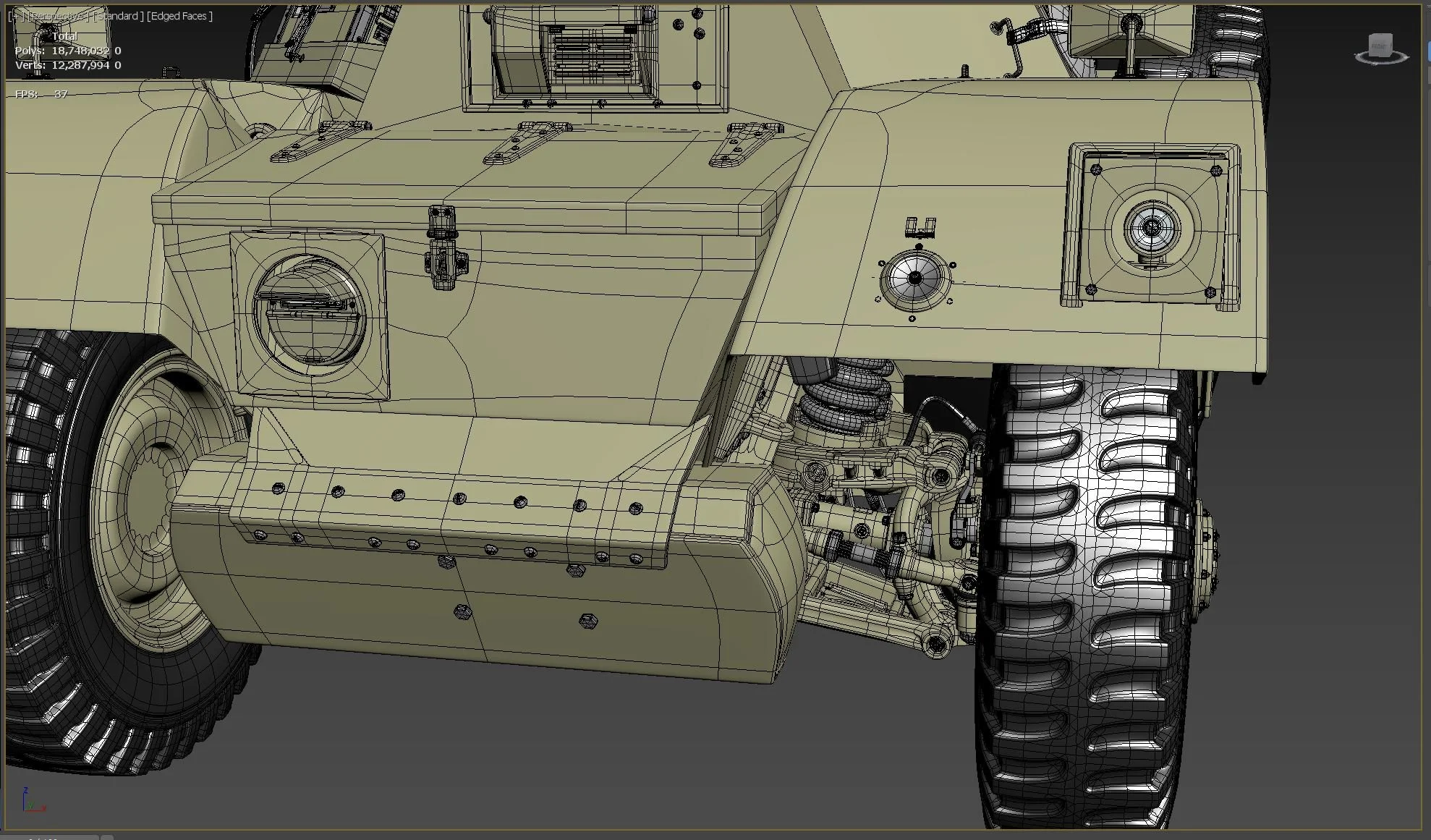
Task: Select the square-housed headlamp on right fender
Action: pos(1152,229)
